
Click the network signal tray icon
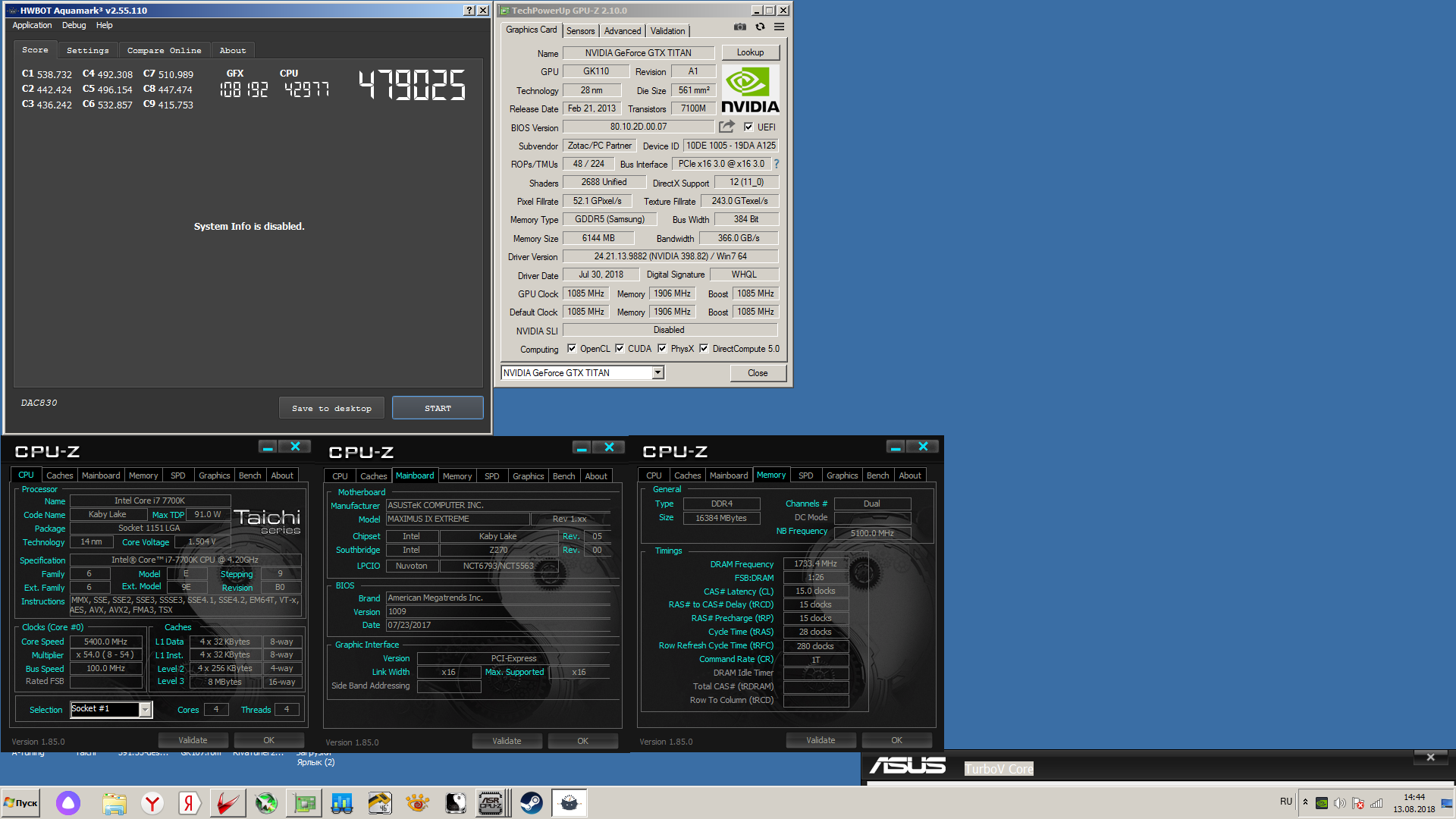coord(1376,803)
